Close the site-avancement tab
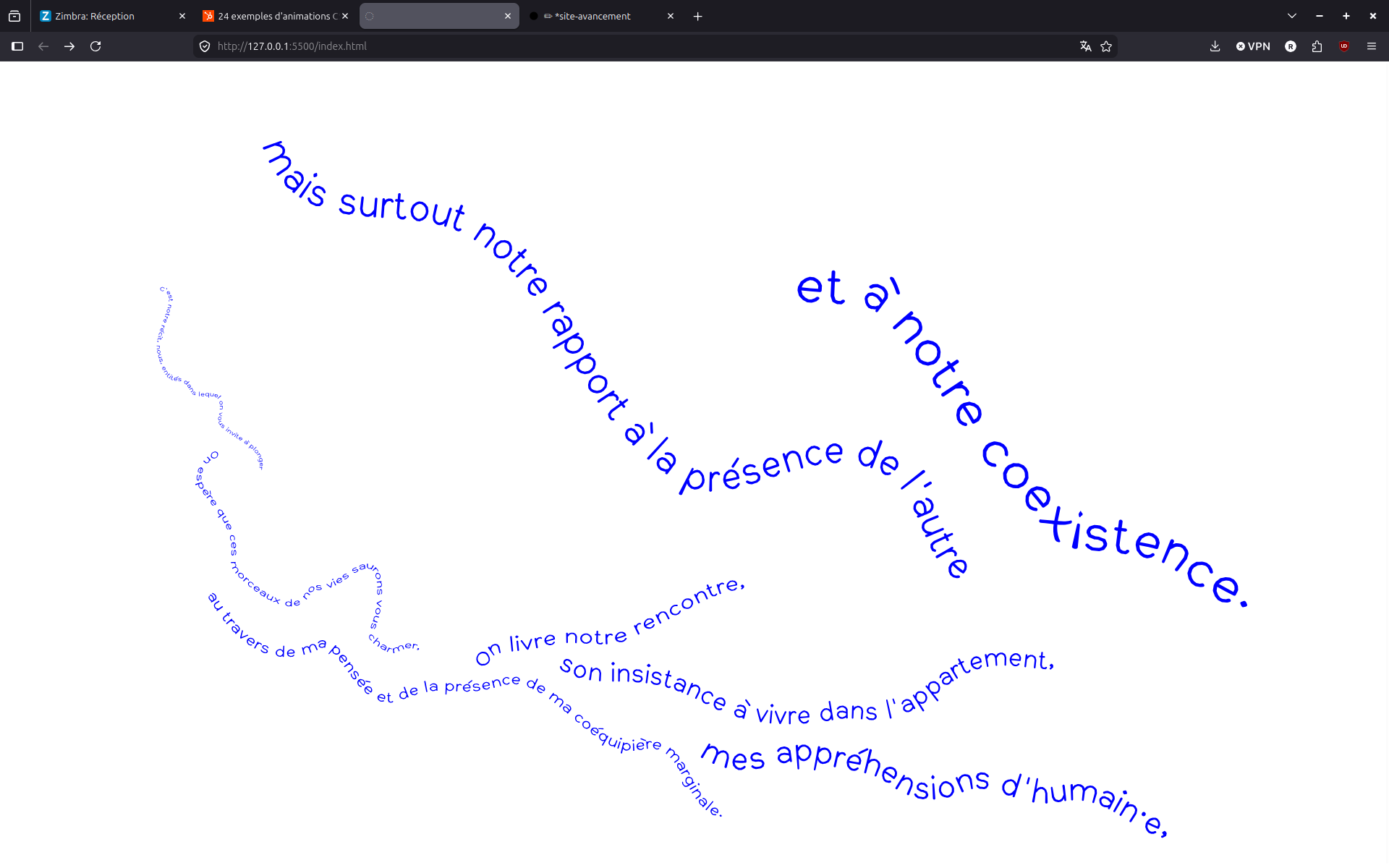The image size is (1389, 868). click(x=670, y=16)
